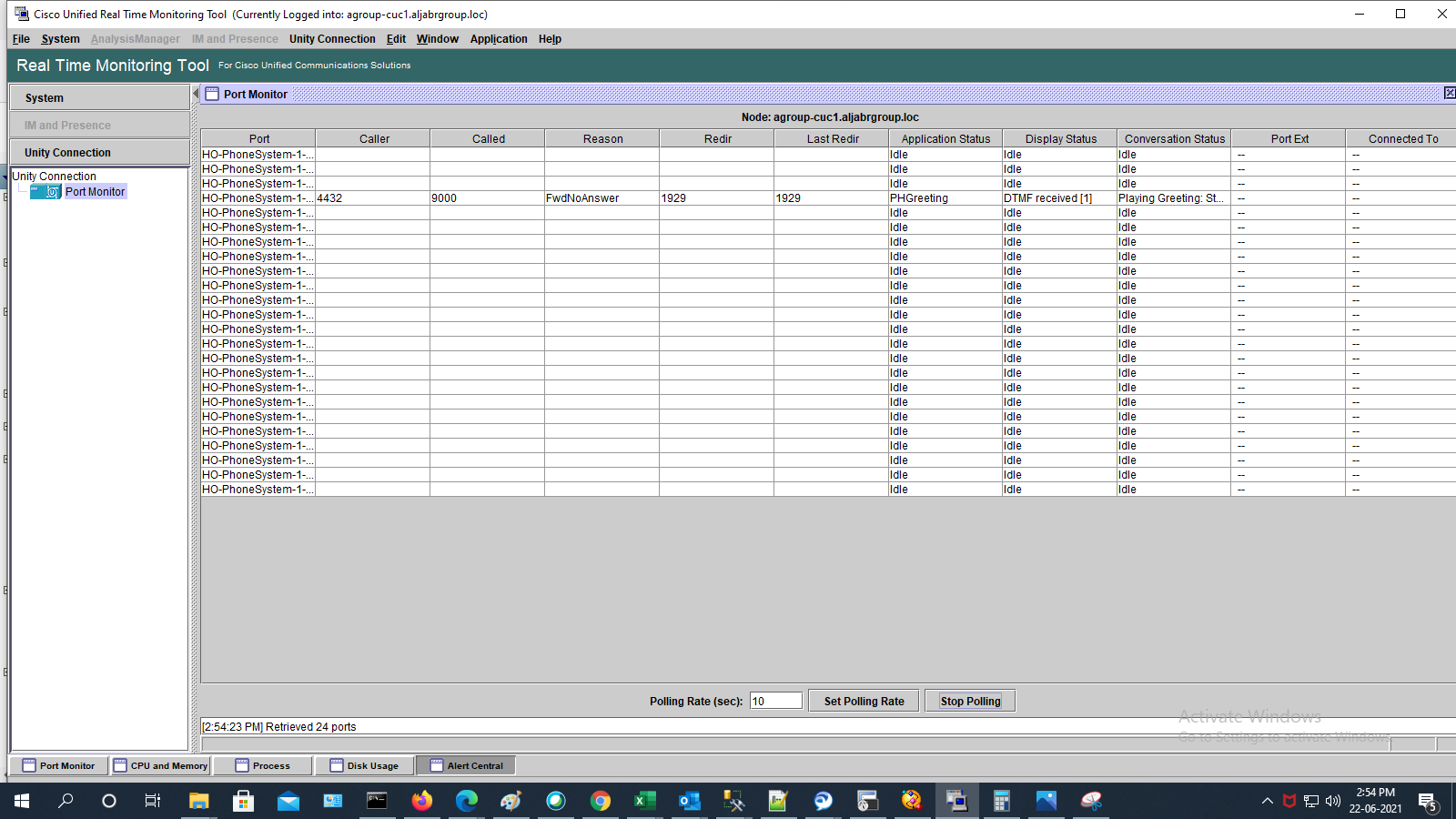Image resolution: width=1456 pixels, height=819 pixels.
Task: Open the Application menu
Action: (x=499, y=39)
